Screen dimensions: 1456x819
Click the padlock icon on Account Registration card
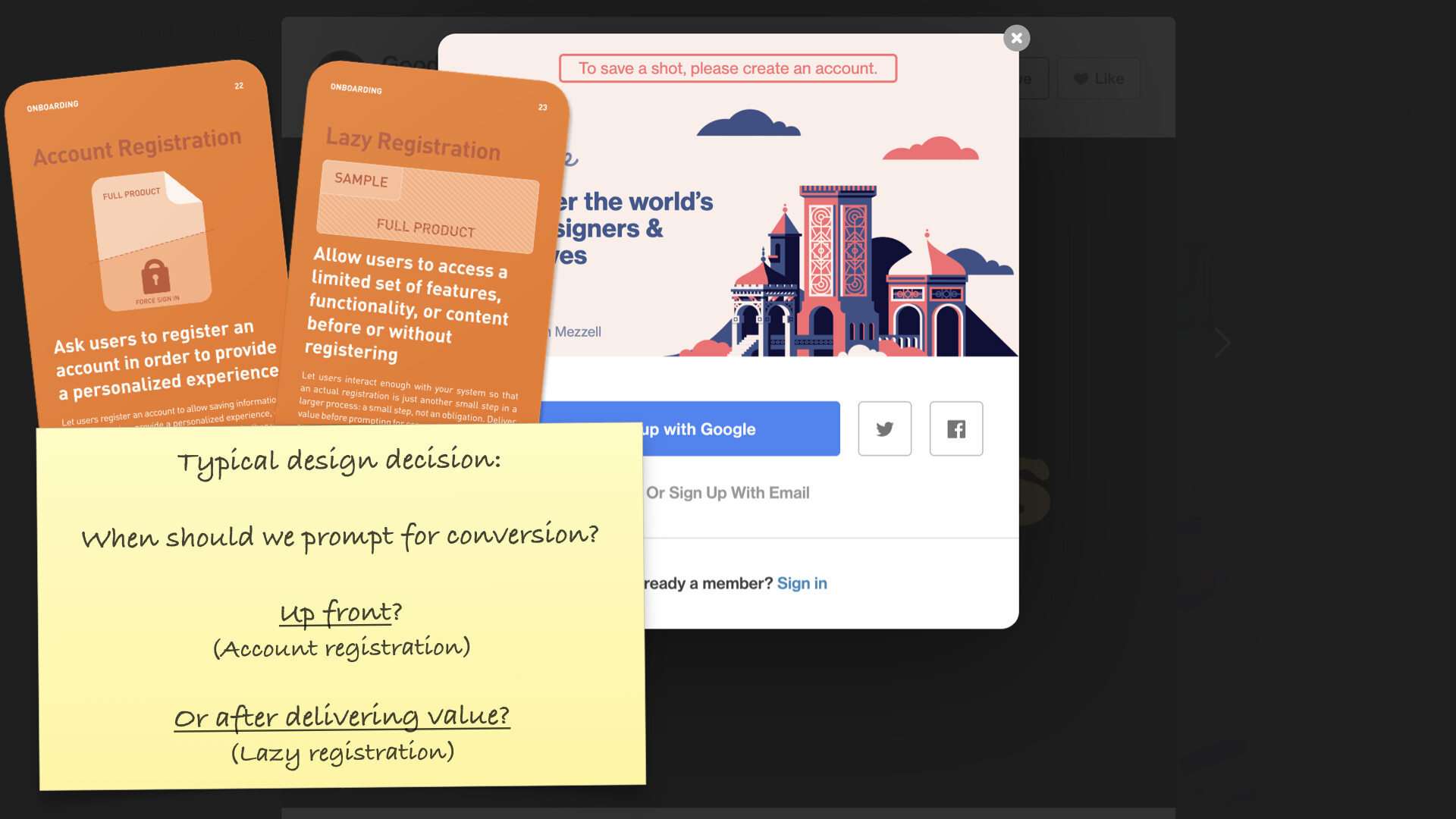(155, 276)
